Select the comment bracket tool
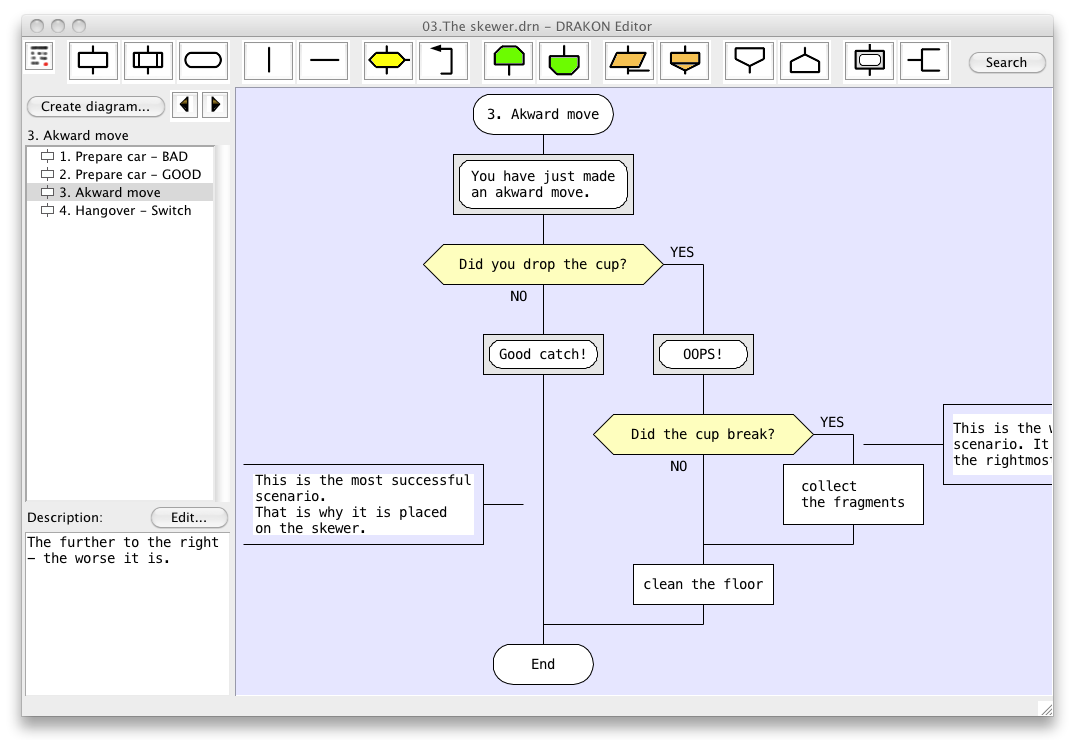 [x=925, y=62]
